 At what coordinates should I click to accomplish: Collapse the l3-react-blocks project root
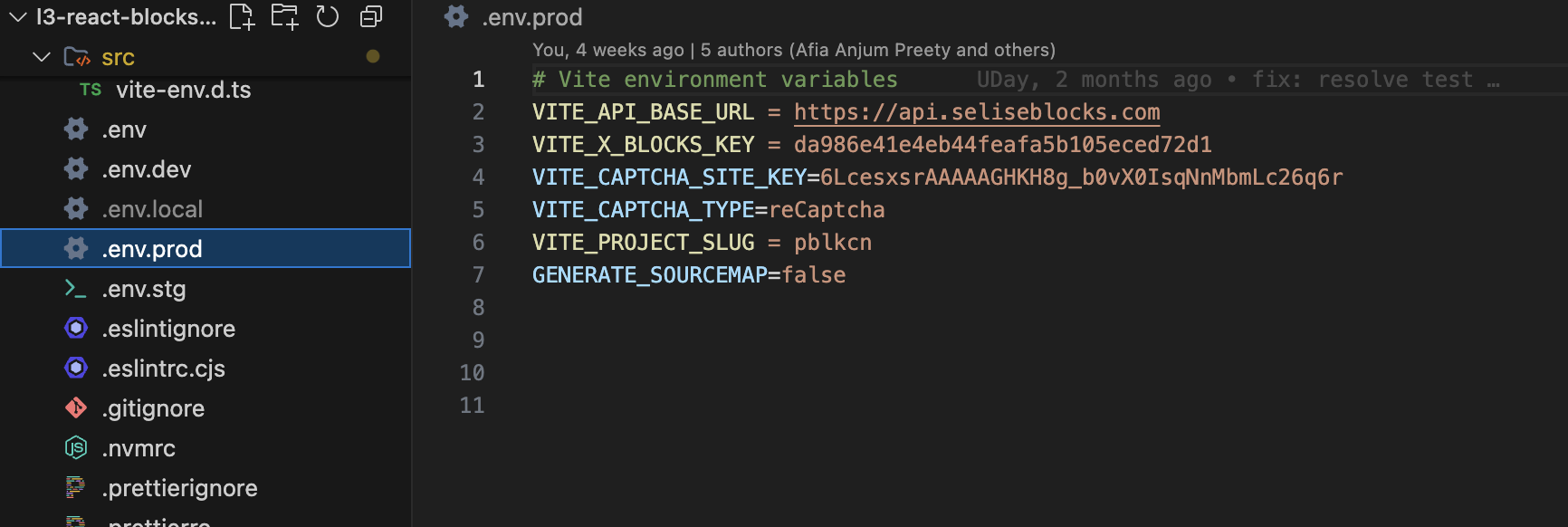tap(18, 16)
